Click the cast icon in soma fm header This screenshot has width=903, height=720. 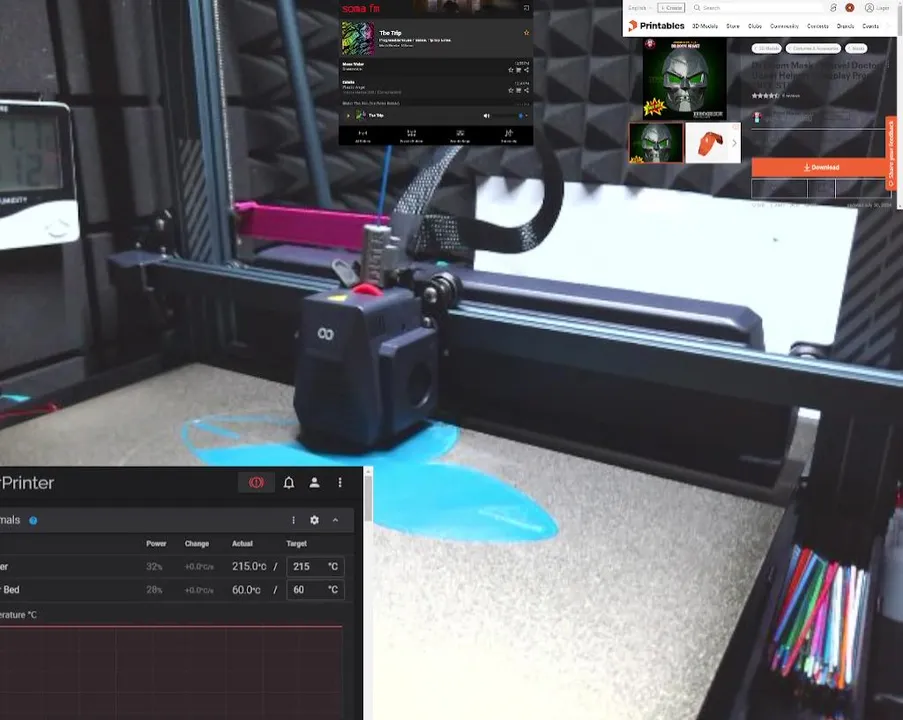click(526, 8)
